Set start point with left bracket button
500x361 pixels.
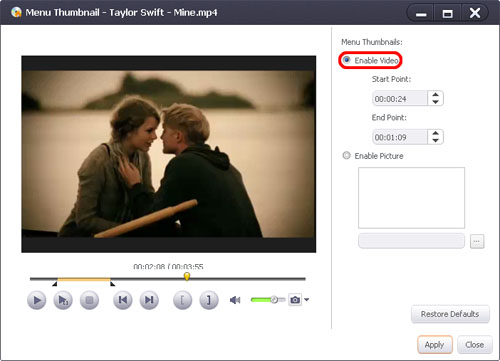182,300
